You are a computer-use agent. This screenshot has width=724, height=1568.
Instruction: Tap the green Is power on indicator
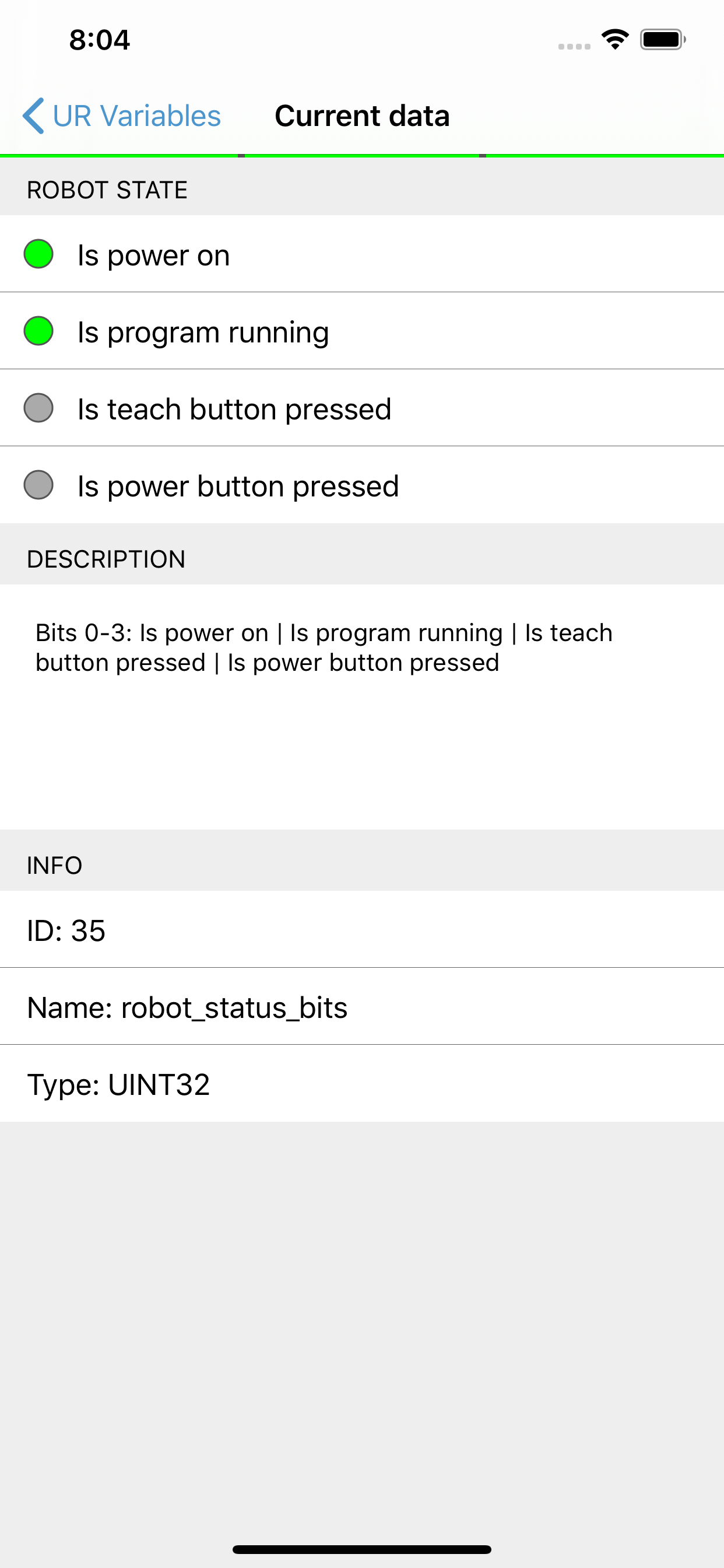click(x=38, y=254)
